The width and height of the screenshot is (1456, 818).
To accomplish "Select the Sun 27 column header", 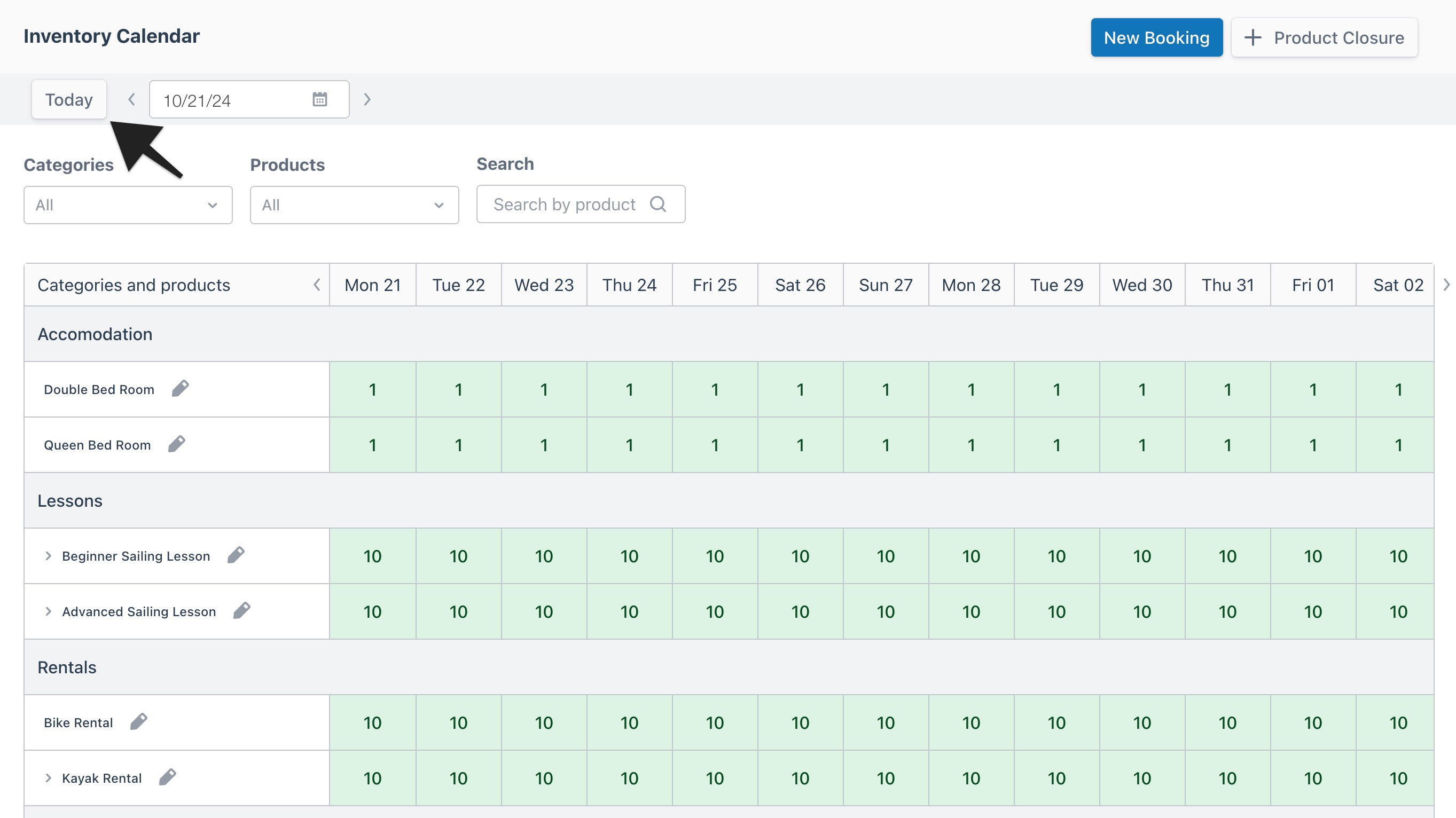I will tap(886, 285).
